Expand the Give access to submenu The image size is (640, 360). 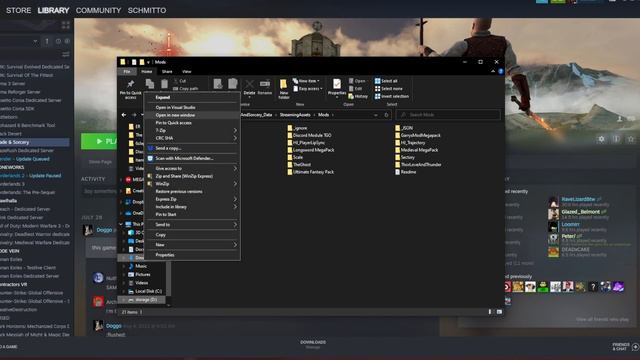[x=192, y=169]
